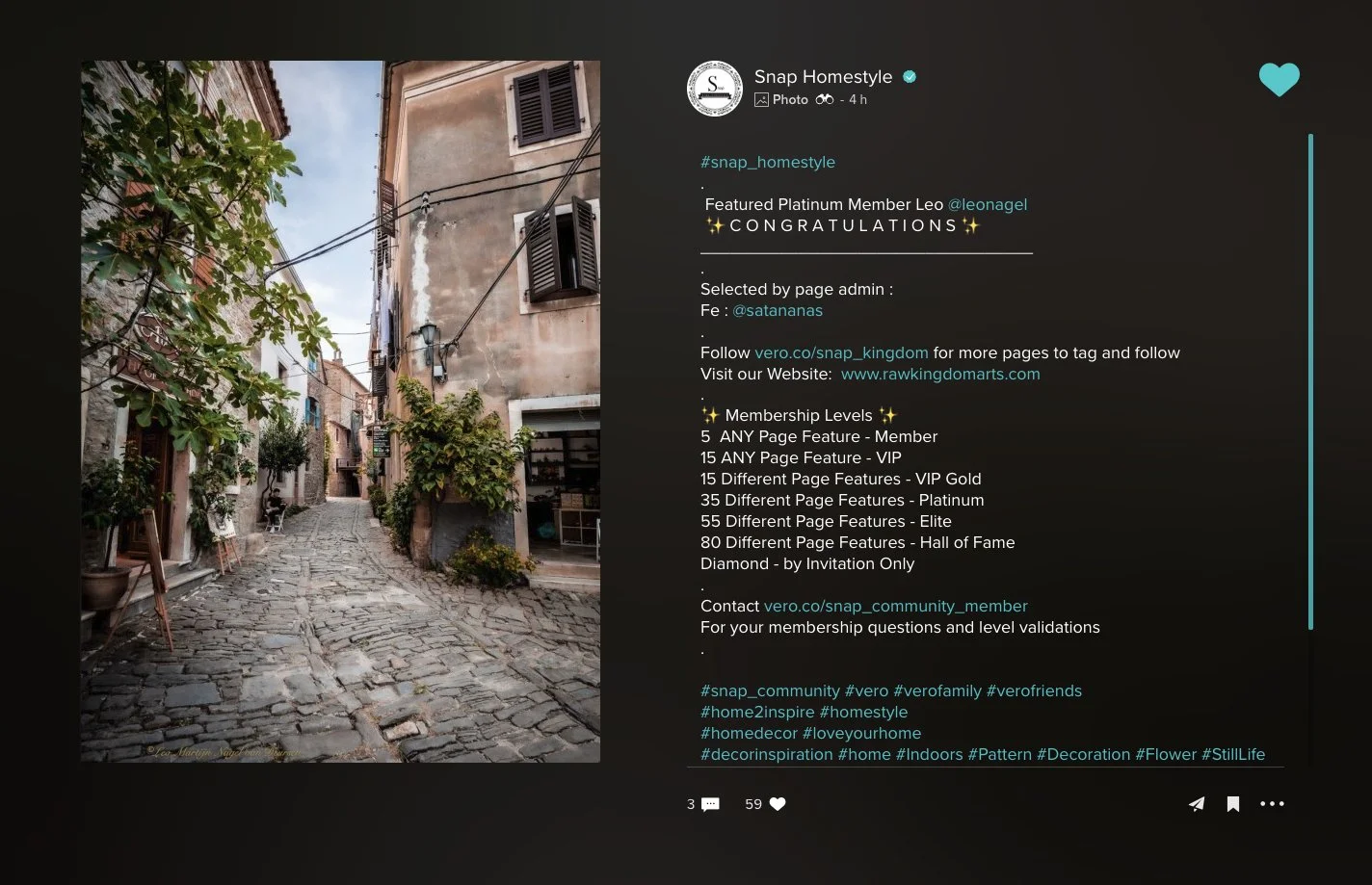Open the three-dot more options menu
This screenshot has width=1372, height=885.
[1272, 804]
